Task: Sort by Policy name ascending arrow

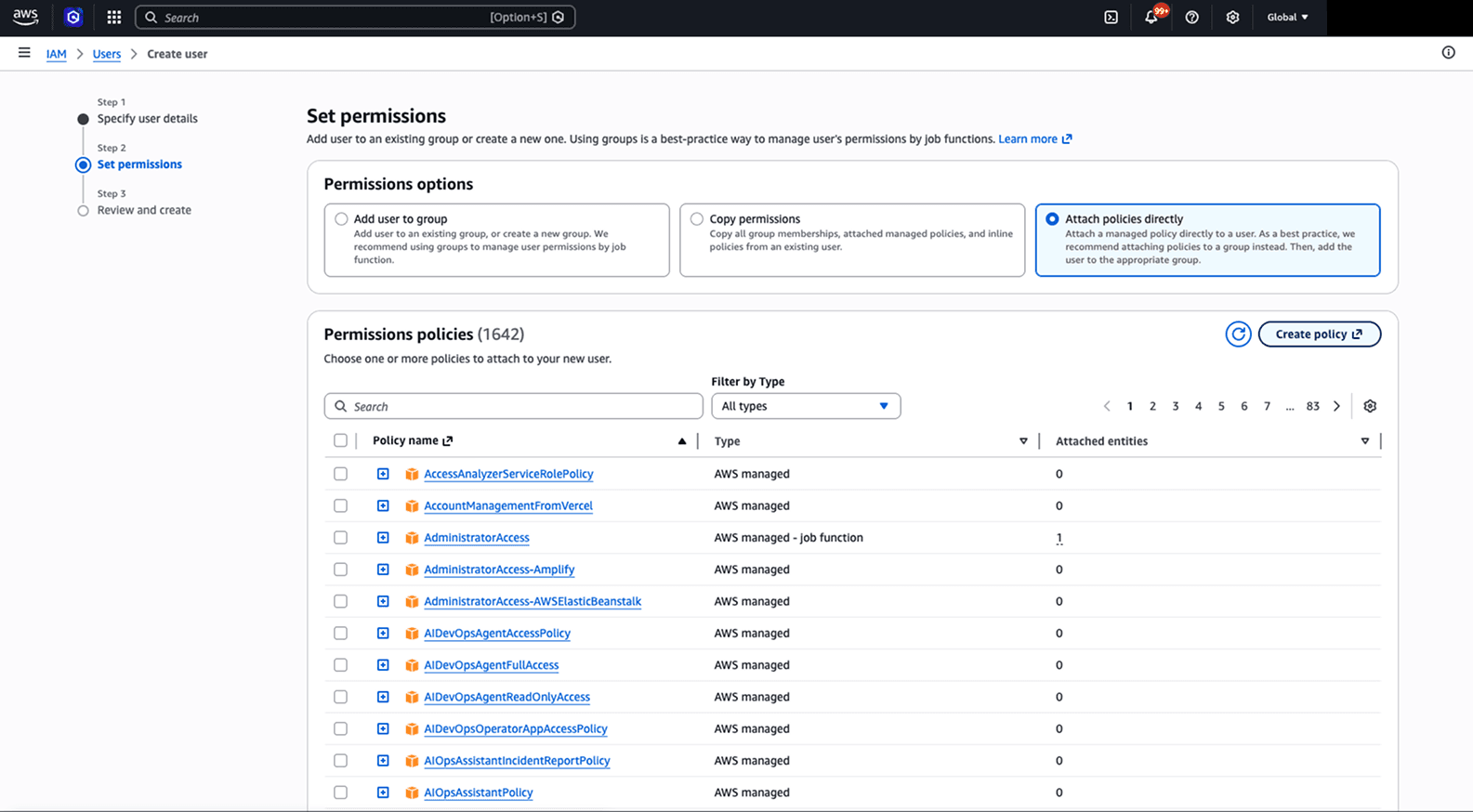Action: pyautogui.click(x=682, y=441)
